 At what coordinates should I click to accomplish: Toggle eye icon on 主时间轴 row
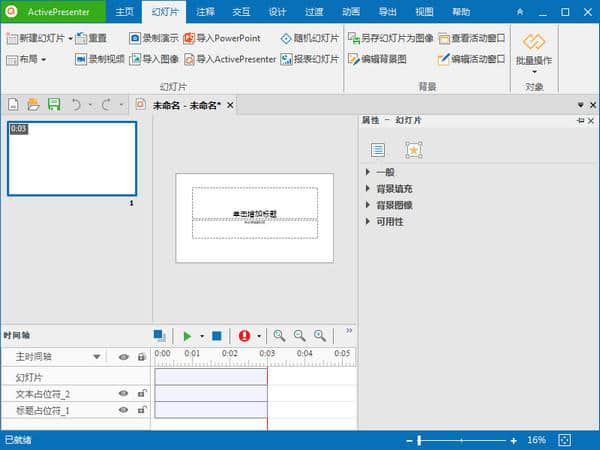124,357
